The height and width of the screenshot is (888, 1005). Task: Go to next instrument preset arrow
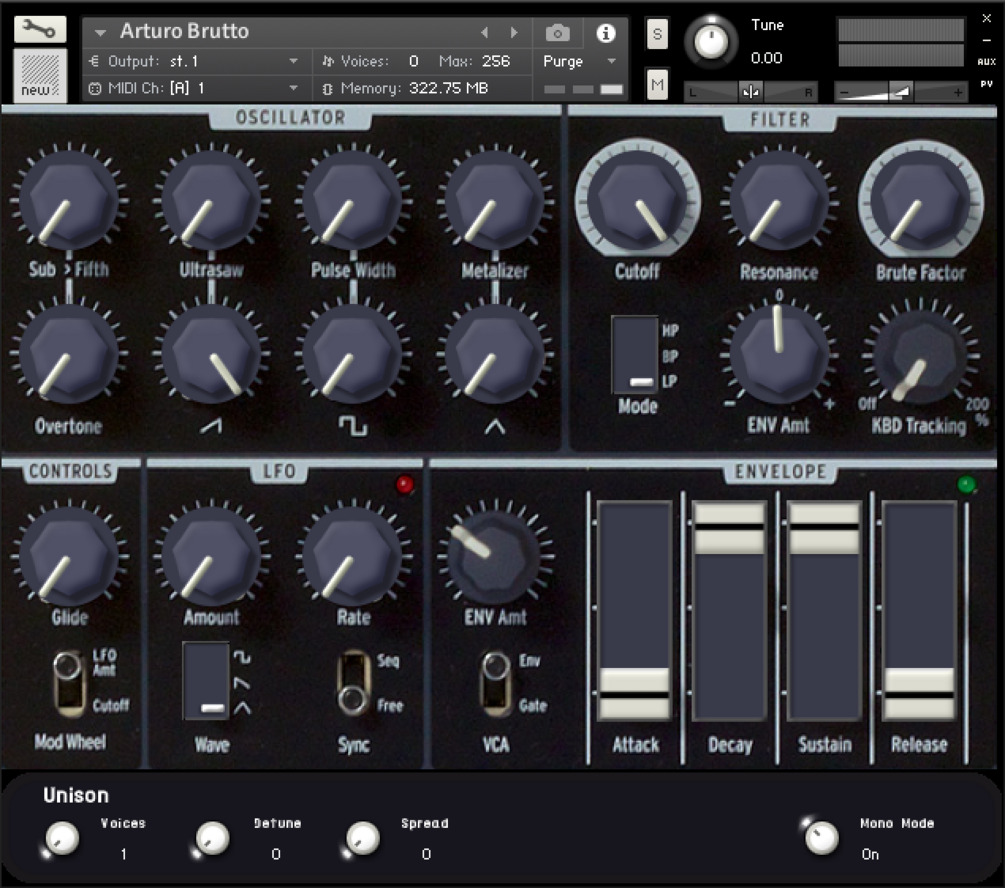click(513, 32)
